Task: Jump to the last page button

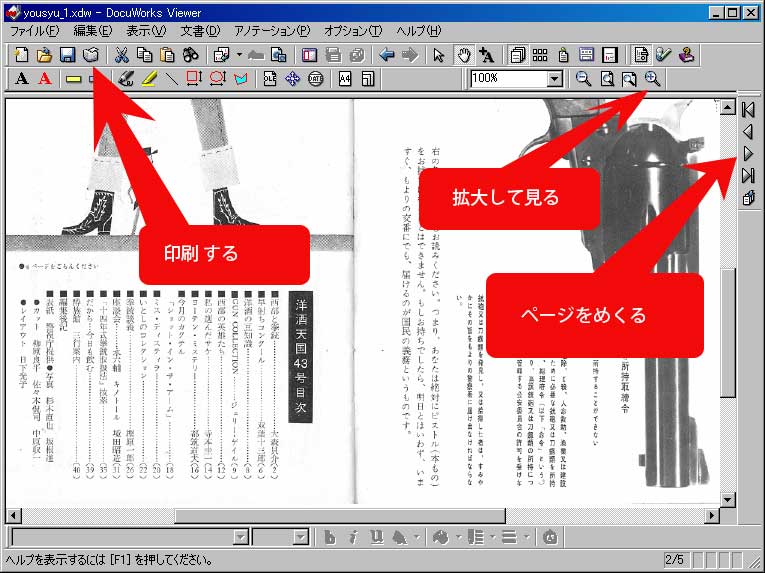Action: point(748,176)
